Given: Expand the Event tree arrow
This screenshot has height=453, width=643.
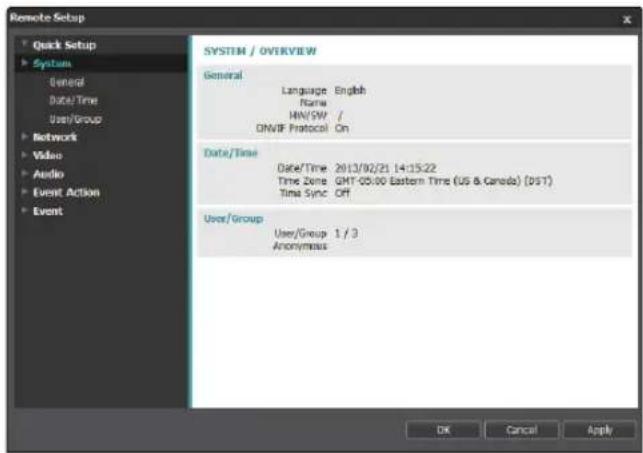Looking at the screenshot, I should pyautogui.click(x=24, y=210).
